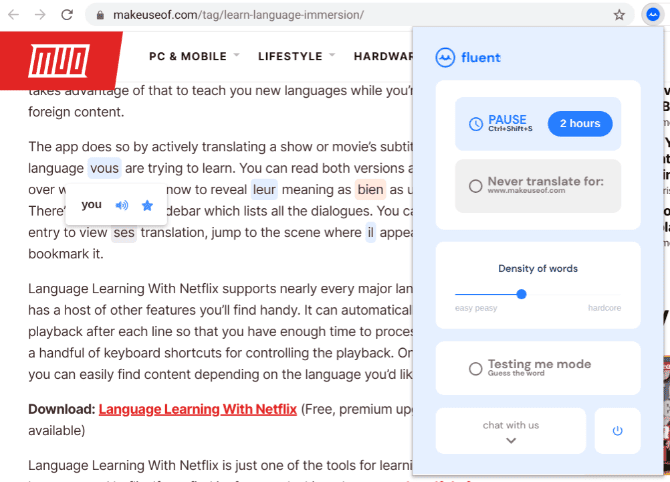
Task: Click the 'Download:' bold label
Action: [x=62, y=409]
